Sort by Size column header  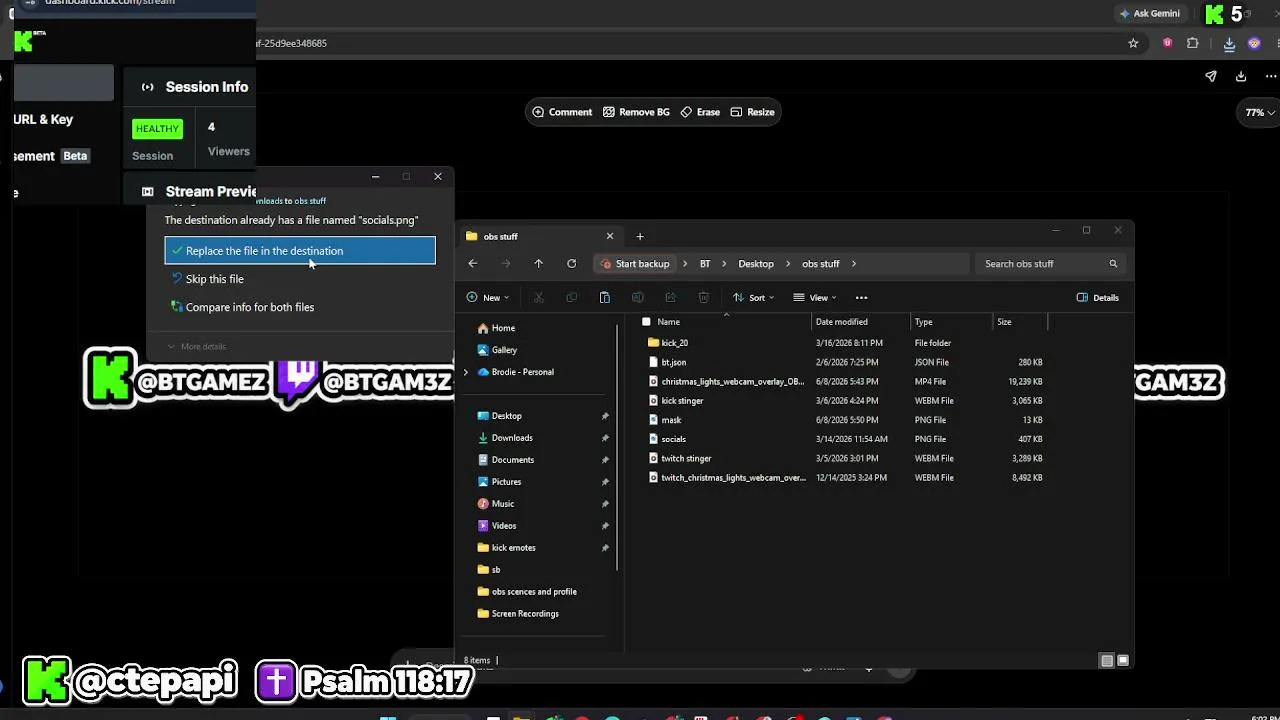click(1004, 322)
